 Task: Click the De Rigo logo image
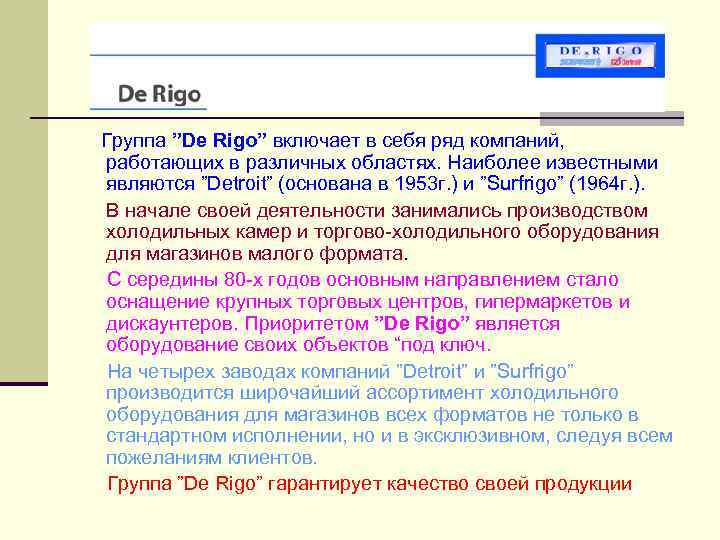pos(600,56)
